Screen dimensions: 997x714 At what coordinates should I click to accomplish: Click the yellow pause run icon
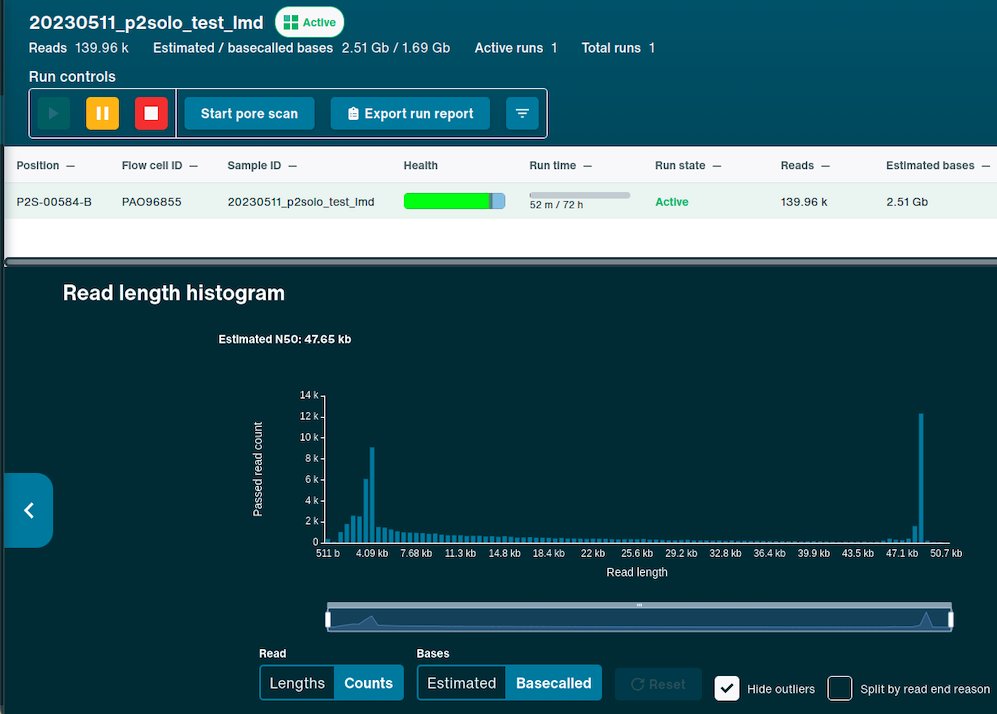click(x=101, y=113)
